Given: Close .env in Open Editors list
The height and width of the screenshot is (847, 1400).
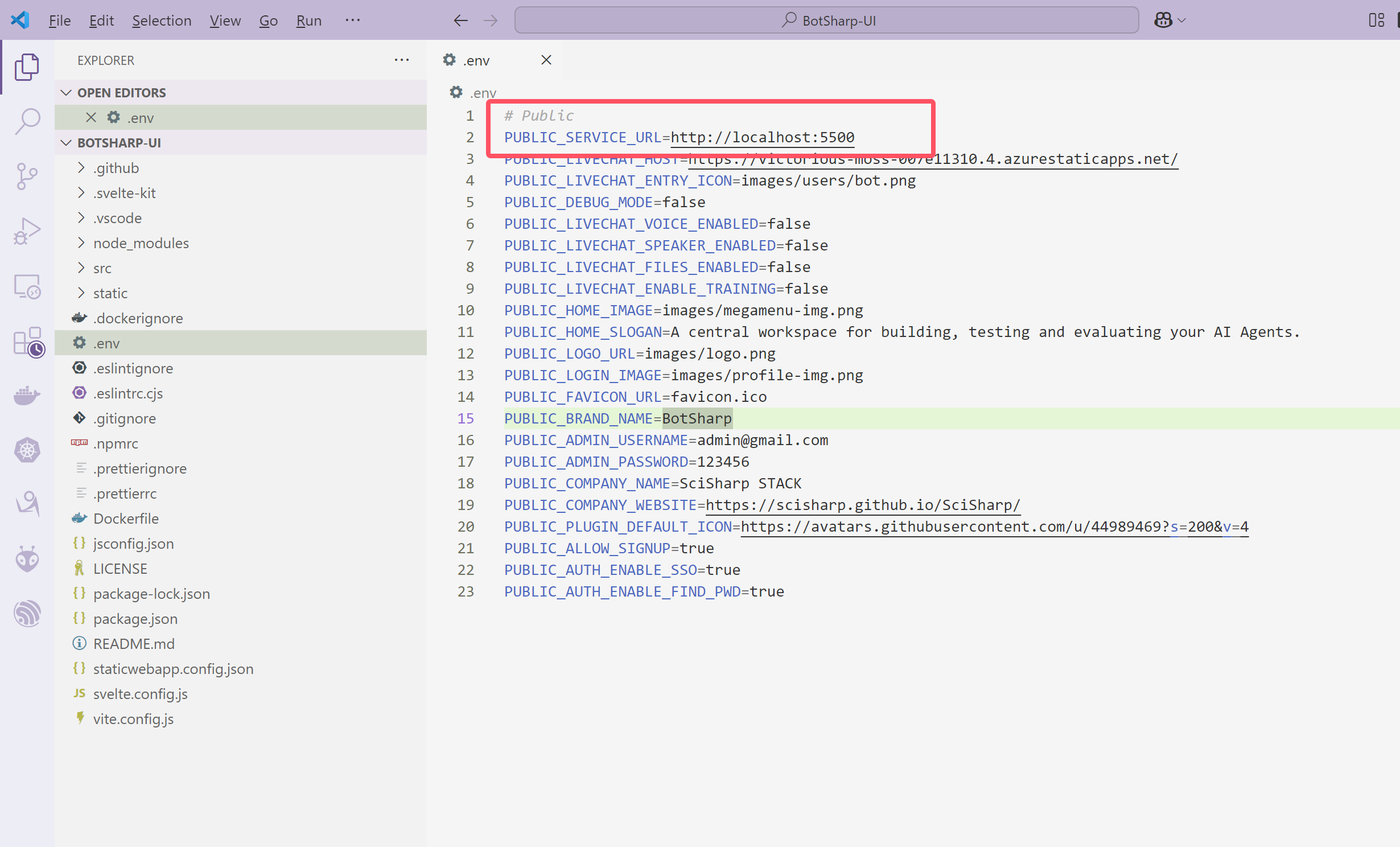Looking at the screenshot, I should pos(90,117).
